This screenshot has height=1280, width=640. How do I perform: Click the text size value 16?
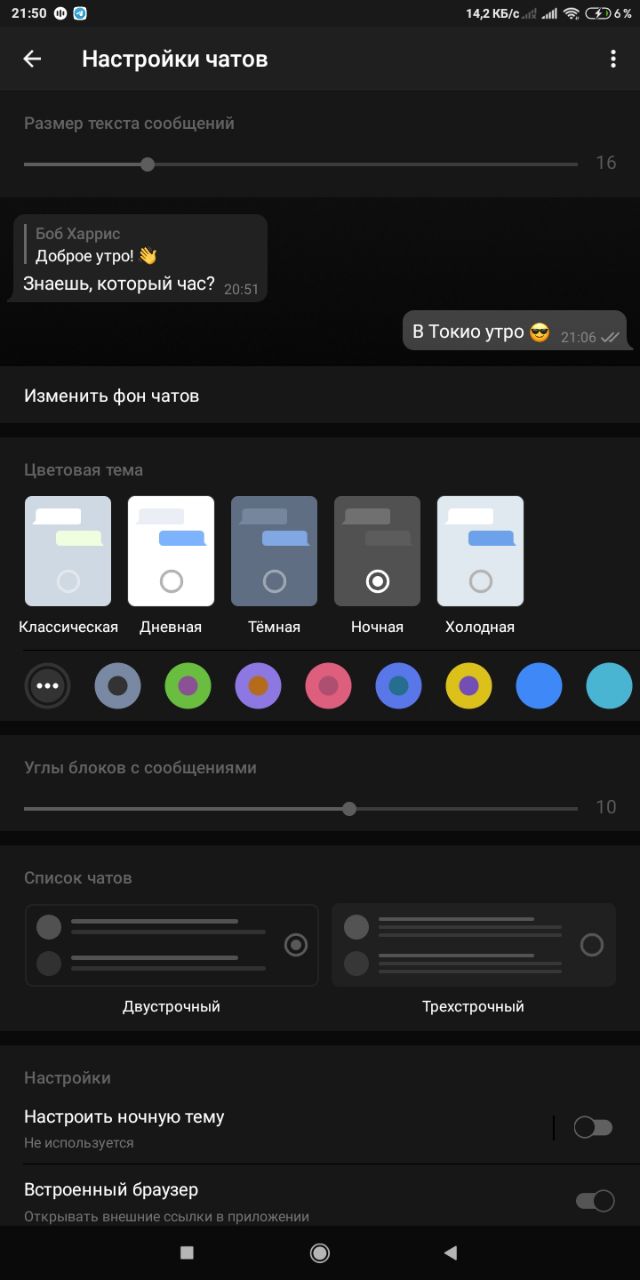tap(606, 163)
